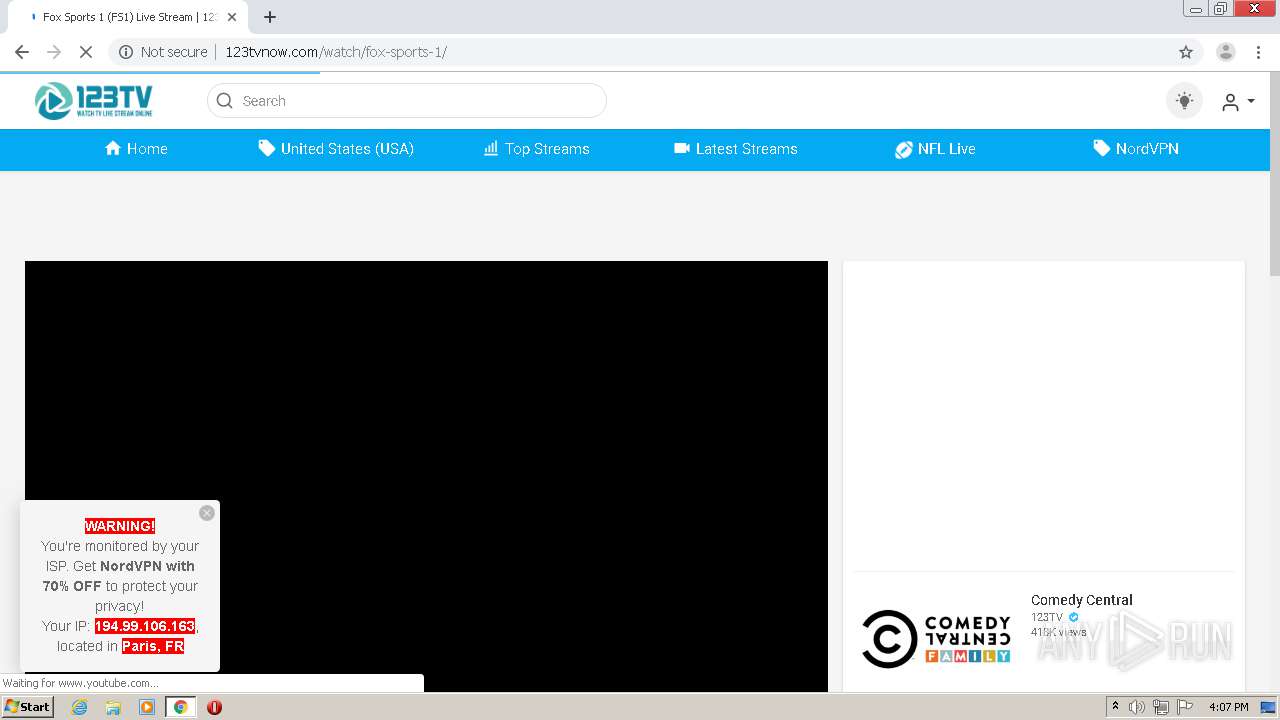Open the media player taskbar icon
1280x720 pixels.
pos(147,707)
